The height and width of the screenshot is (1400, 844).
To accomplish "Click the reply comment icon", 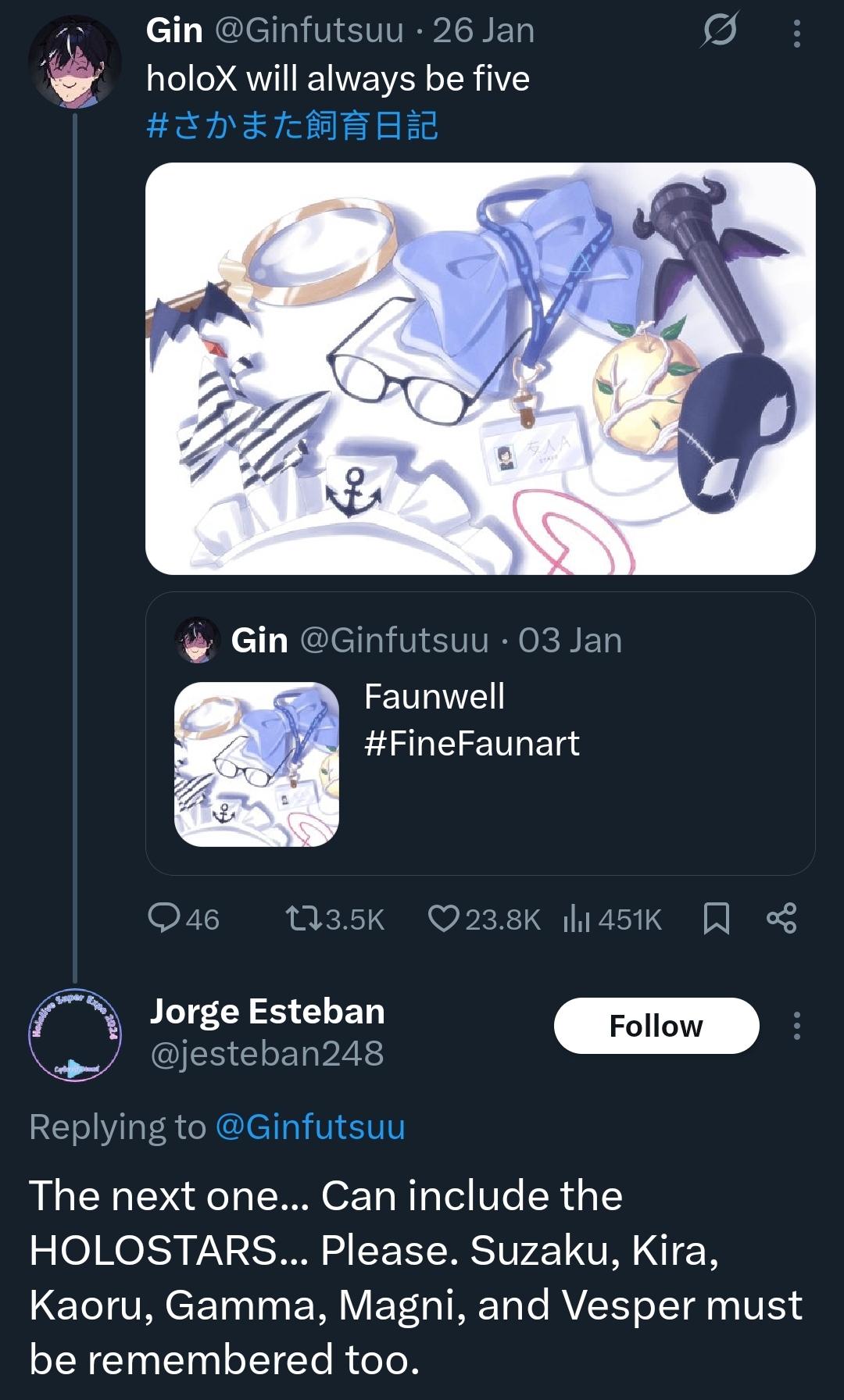I will click(x=164, y=919).
